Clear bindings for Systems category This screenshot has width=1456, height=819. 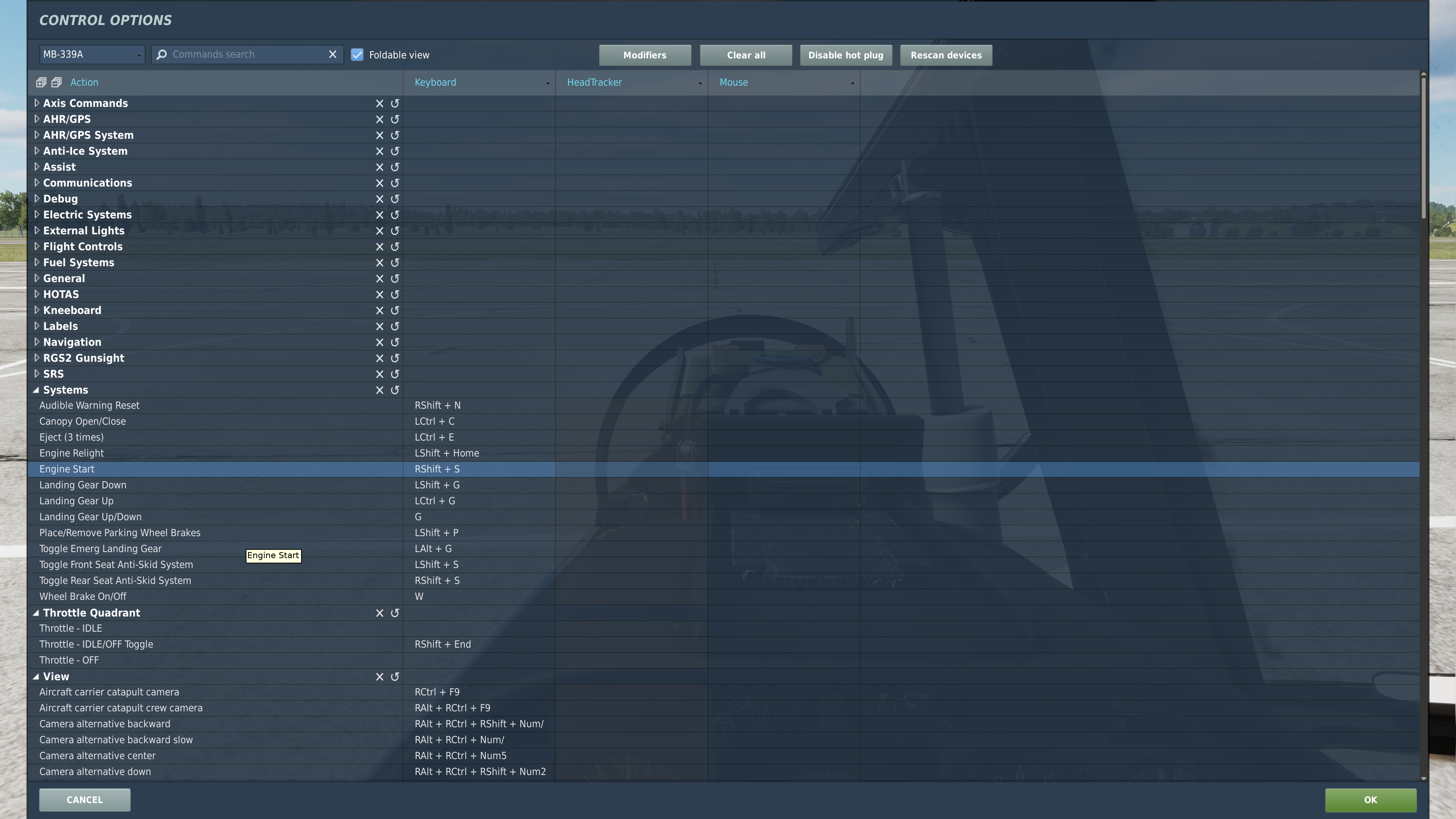[379, 390]
